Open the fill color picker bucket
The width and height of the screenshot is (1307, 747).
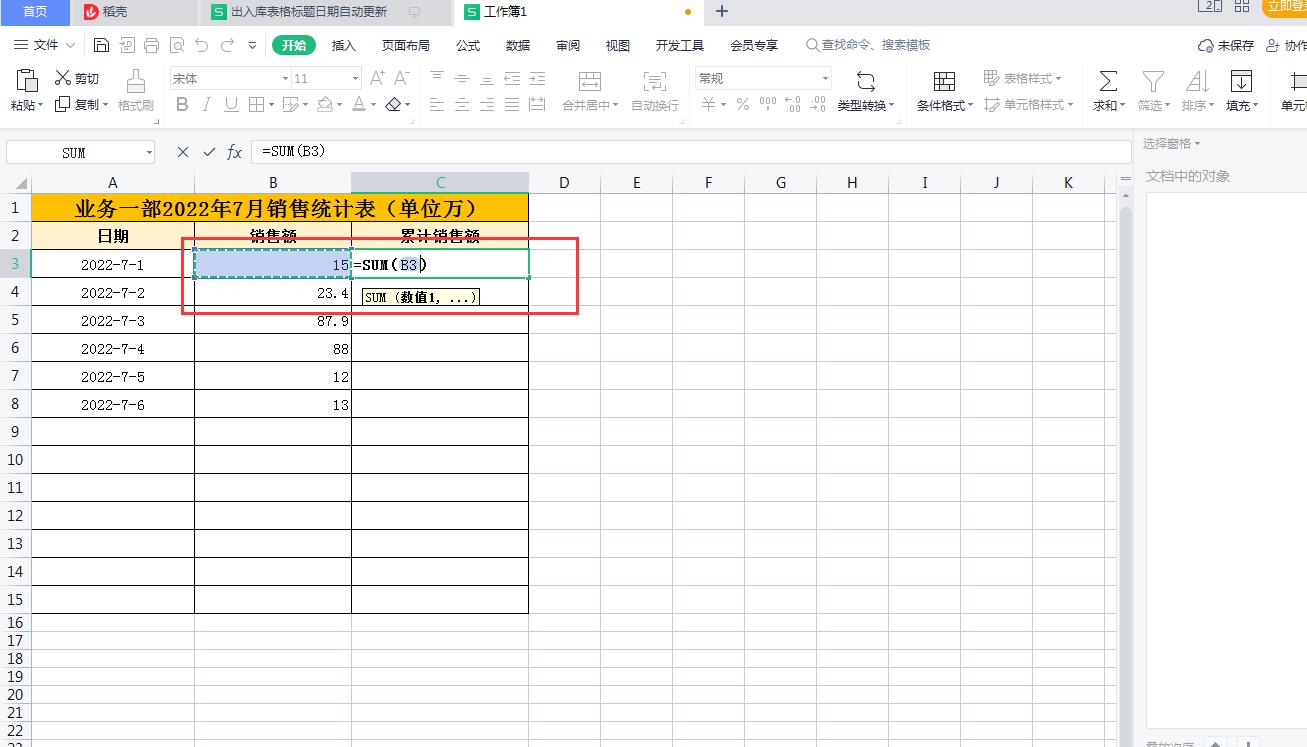[x=325, y=104]
